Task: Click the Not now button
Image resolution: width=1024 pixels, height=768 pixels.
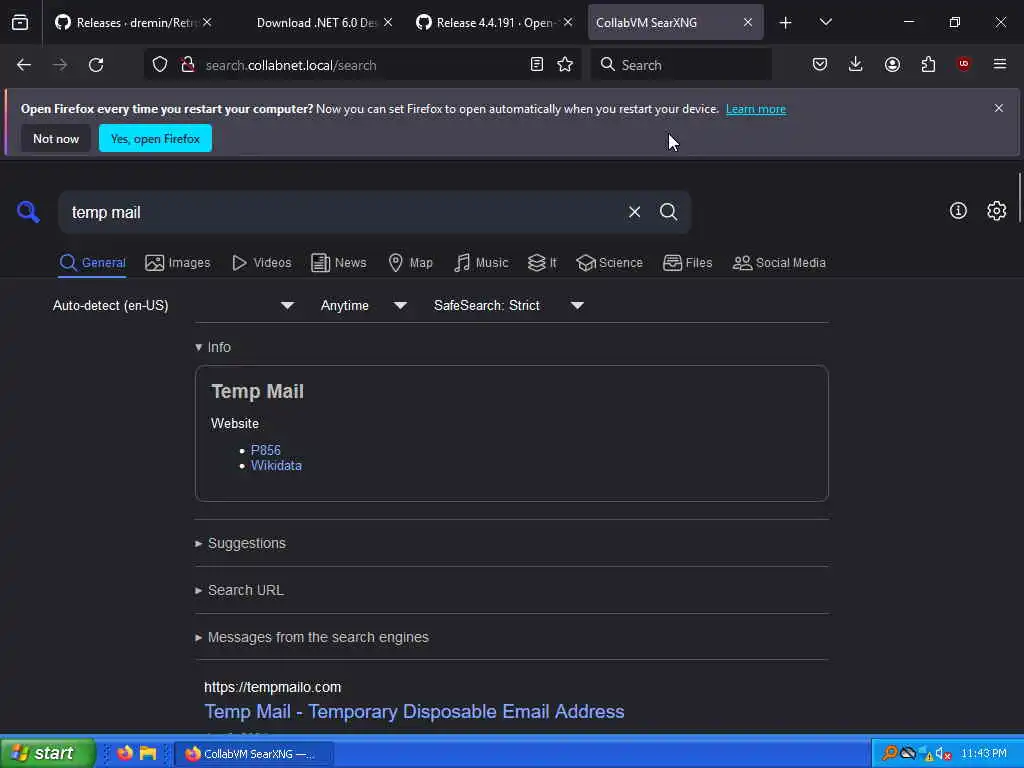Action: [56, 138]
